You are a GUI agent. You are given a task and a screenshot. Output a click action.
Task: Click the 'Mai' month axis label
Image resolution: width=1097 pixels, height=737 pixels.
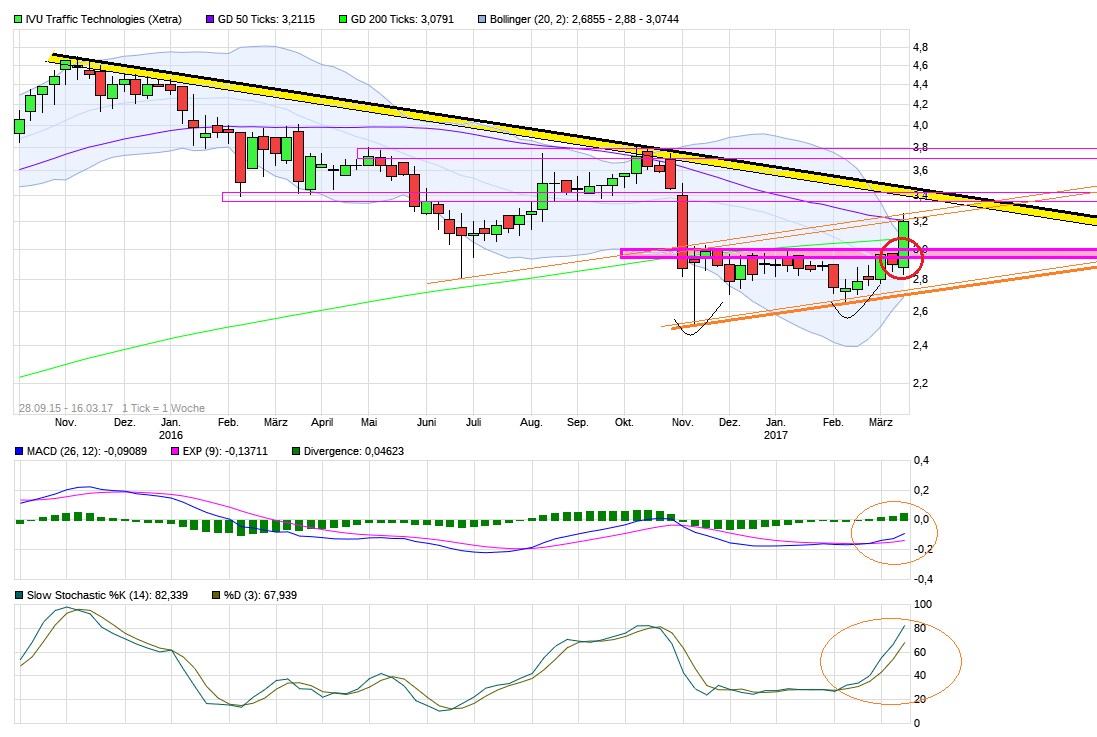click(369, 423)
